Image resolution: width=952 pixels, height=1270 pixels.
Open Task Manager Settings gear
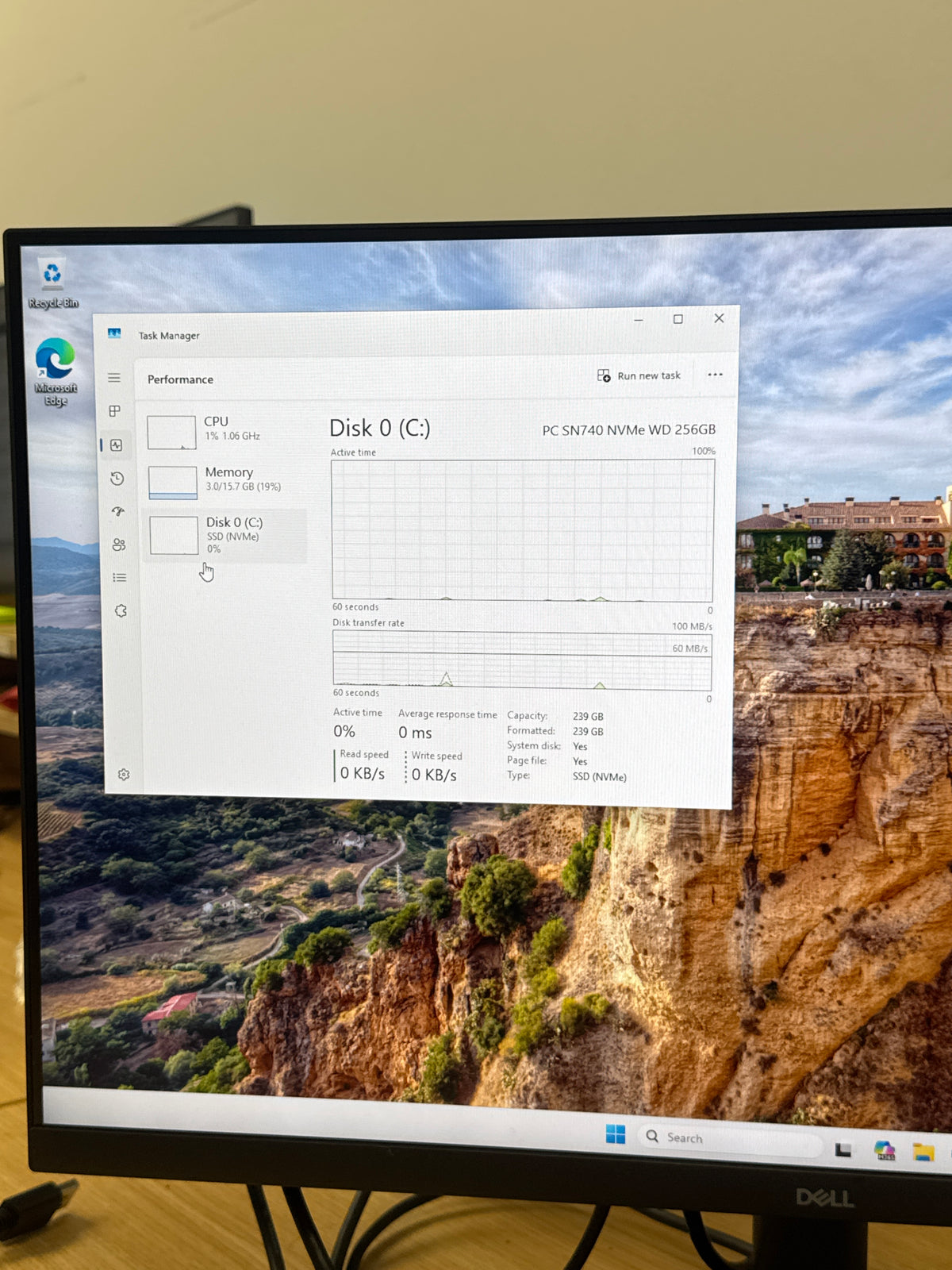pos(124,775)
